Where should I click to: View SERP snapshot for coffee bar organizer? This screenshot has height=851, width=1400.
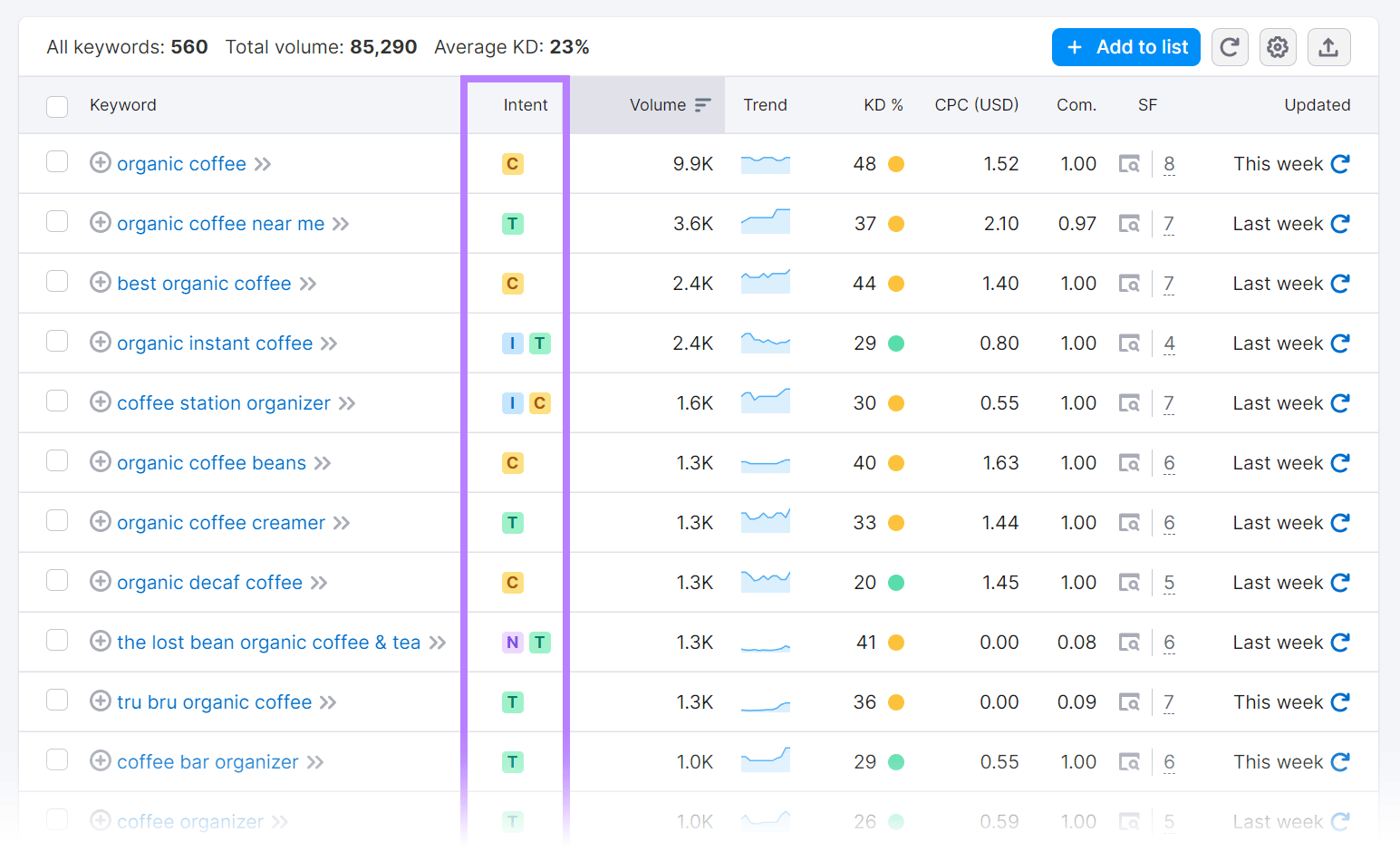(x=1129, y=761)
